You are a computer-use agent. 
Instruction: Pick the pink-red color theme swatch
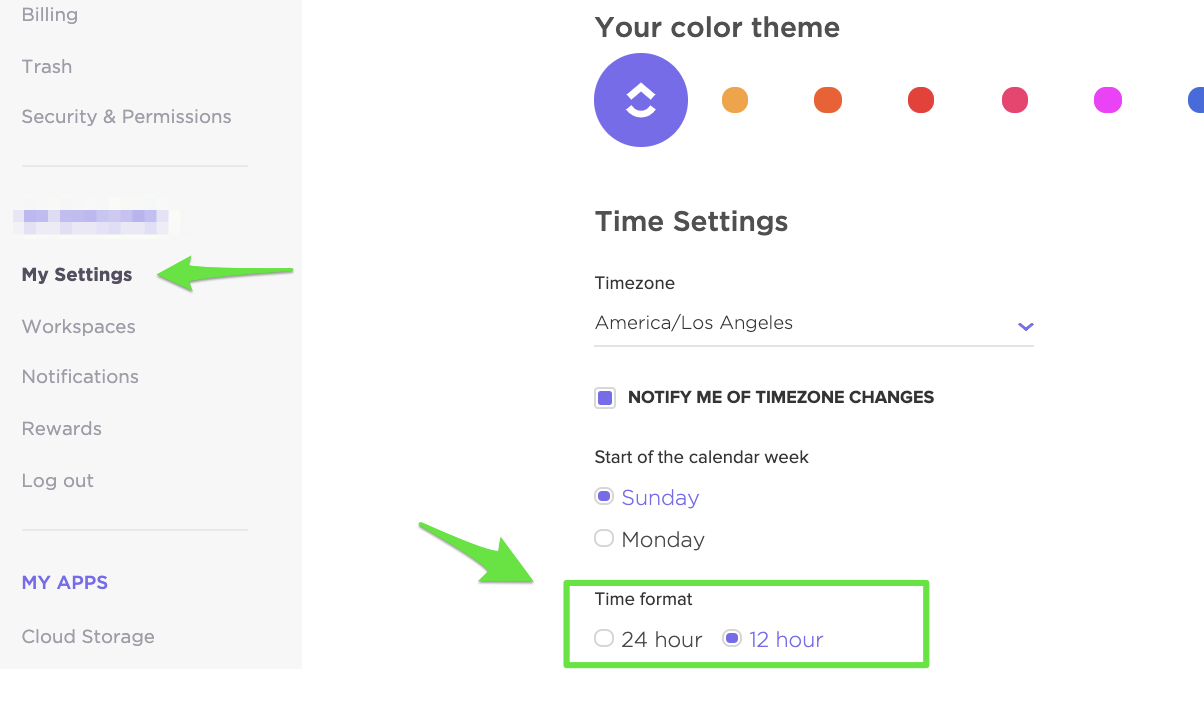pos(1015,100)
